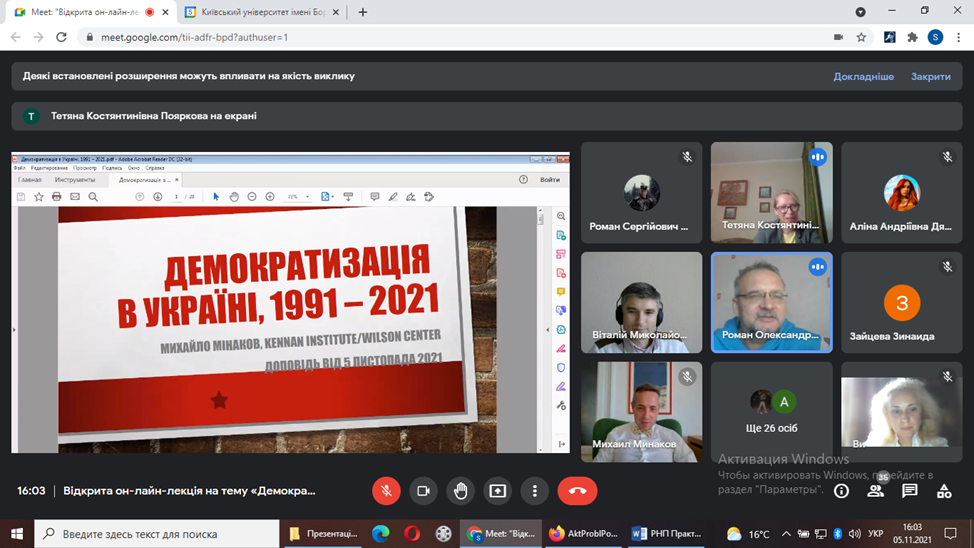This screenshot has width=974, height=548.
Task: Click the Present now screen-share icon
Action: pyautogui.click(x=497, y=491)
